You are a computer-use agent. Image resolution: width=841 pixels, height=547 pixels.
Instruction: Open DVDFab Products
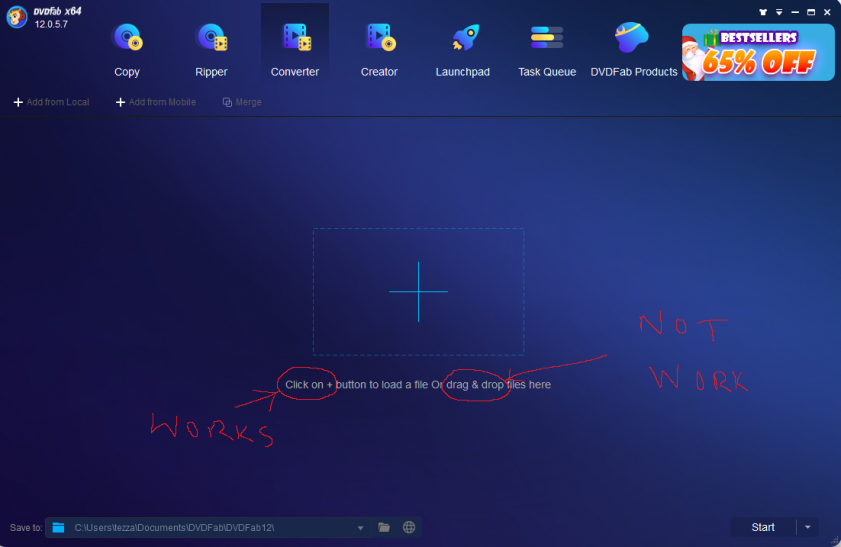633,50
